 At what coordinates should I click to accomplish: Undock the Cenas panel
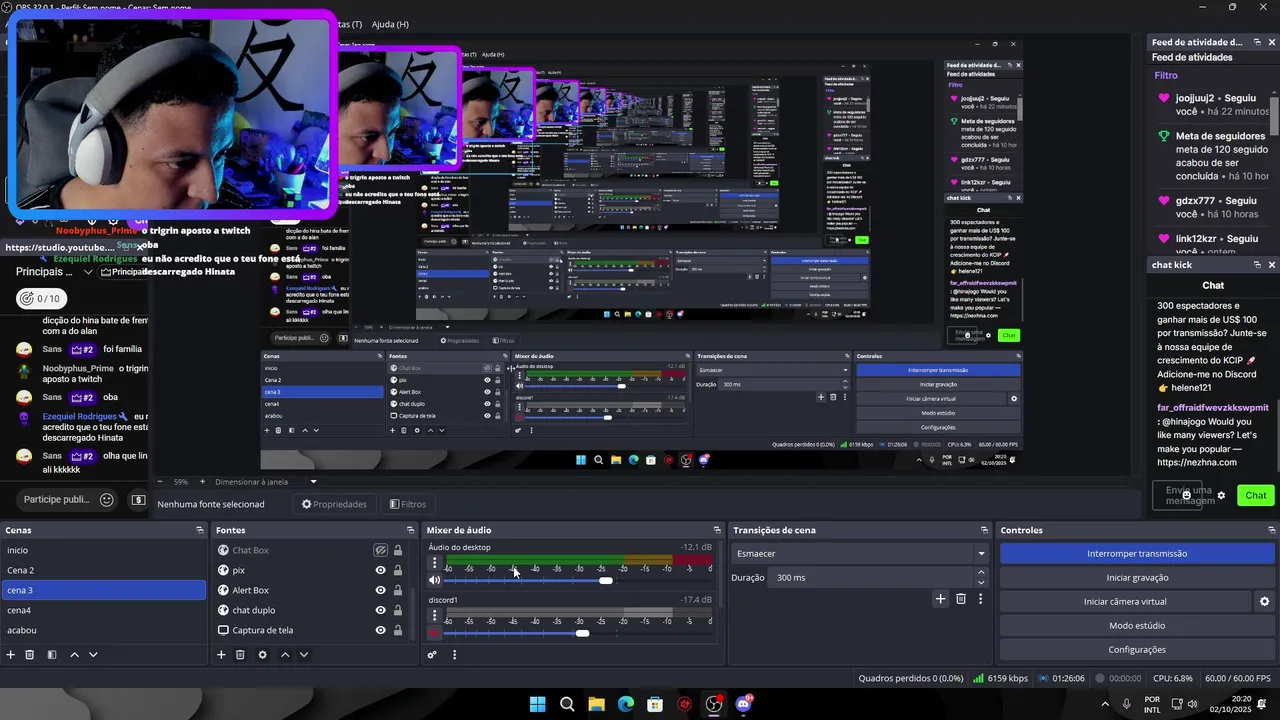pos(199,530)
